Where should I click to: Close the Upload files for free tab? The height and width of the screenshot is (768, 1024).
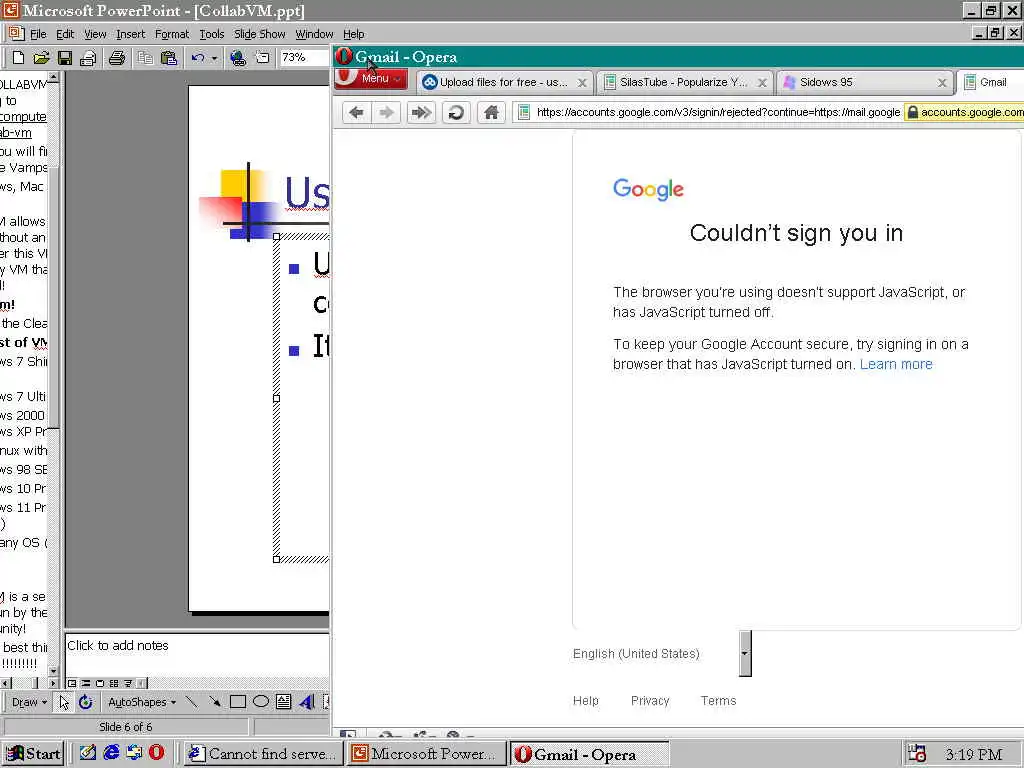582,83
